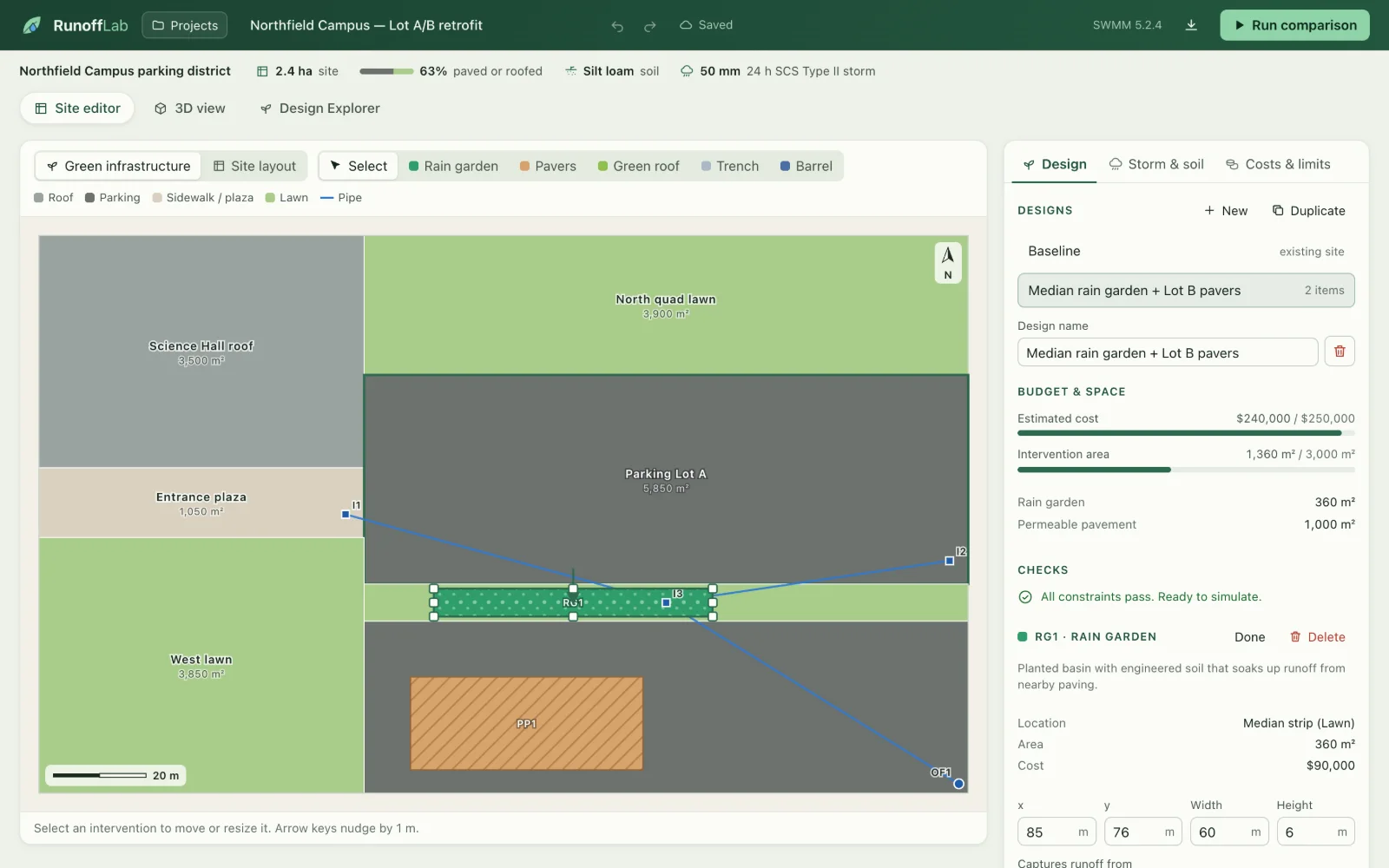Click the Estimated cost progress bar

tap(1186, 432)
